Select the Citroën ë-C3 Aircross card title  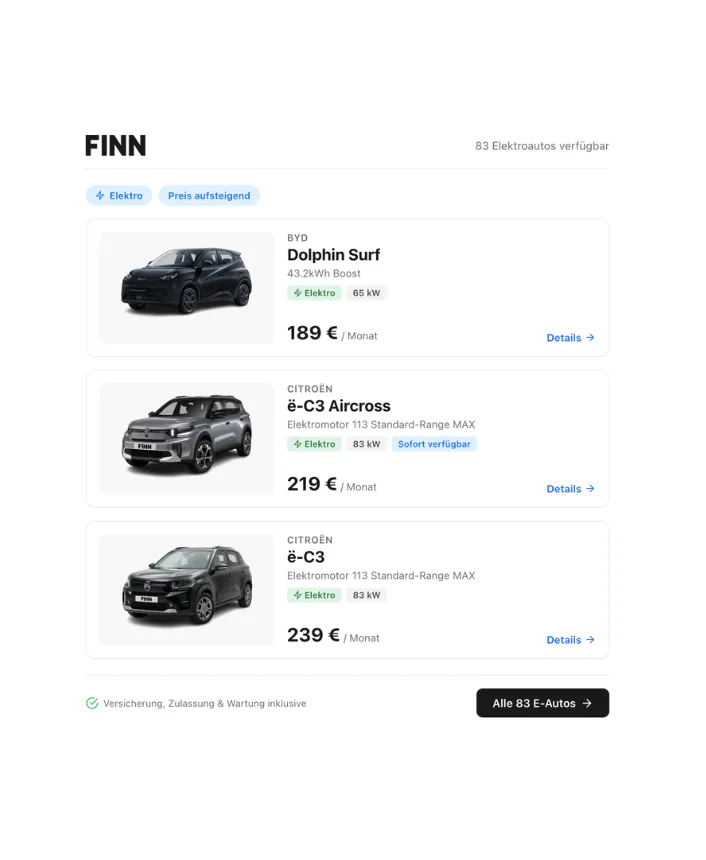tap(339, 406)
